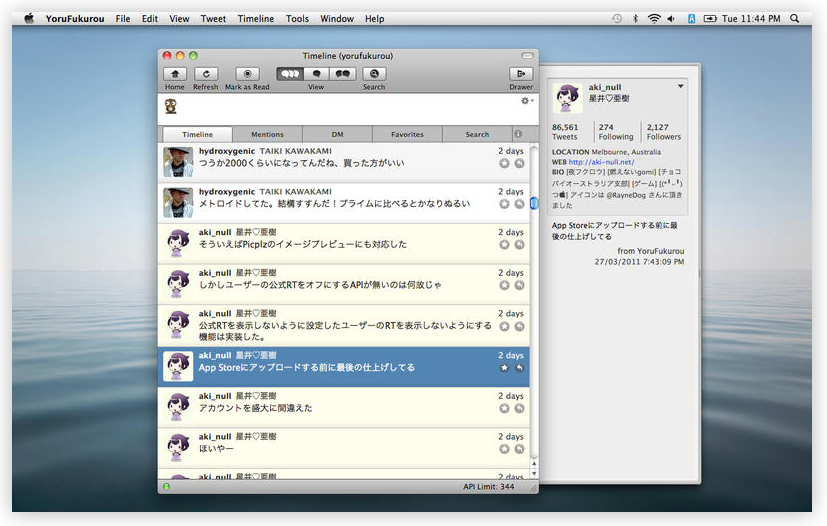
Task: Open the gear settings dropdown
Action: (526, 101)
